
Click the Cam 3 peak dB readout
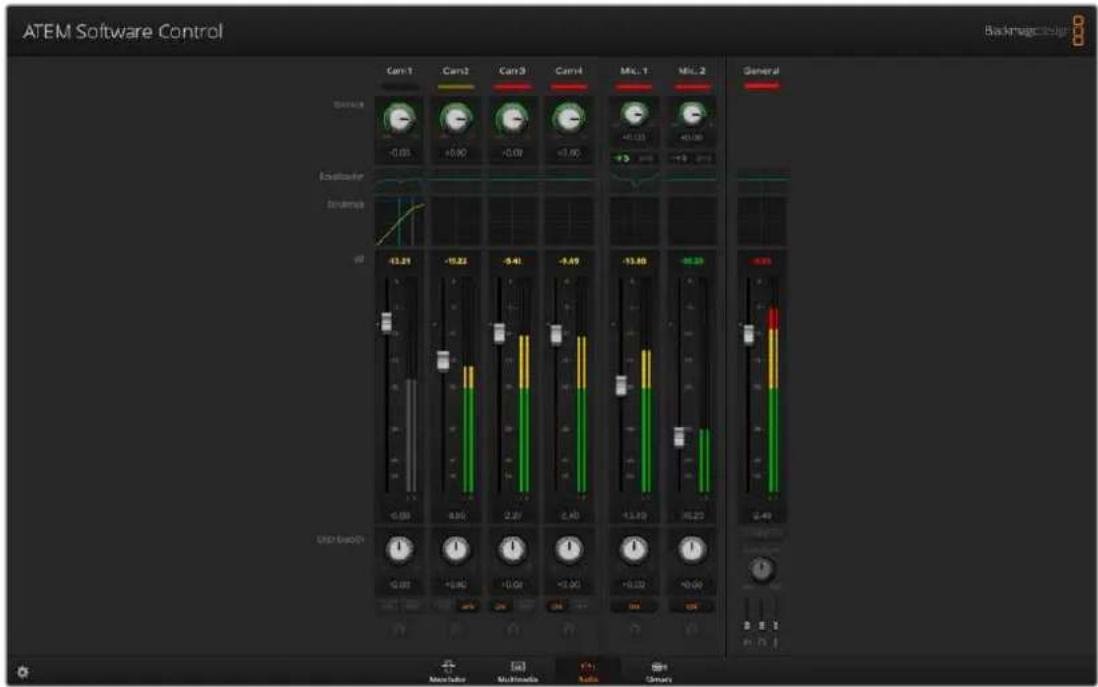(513, 261)
